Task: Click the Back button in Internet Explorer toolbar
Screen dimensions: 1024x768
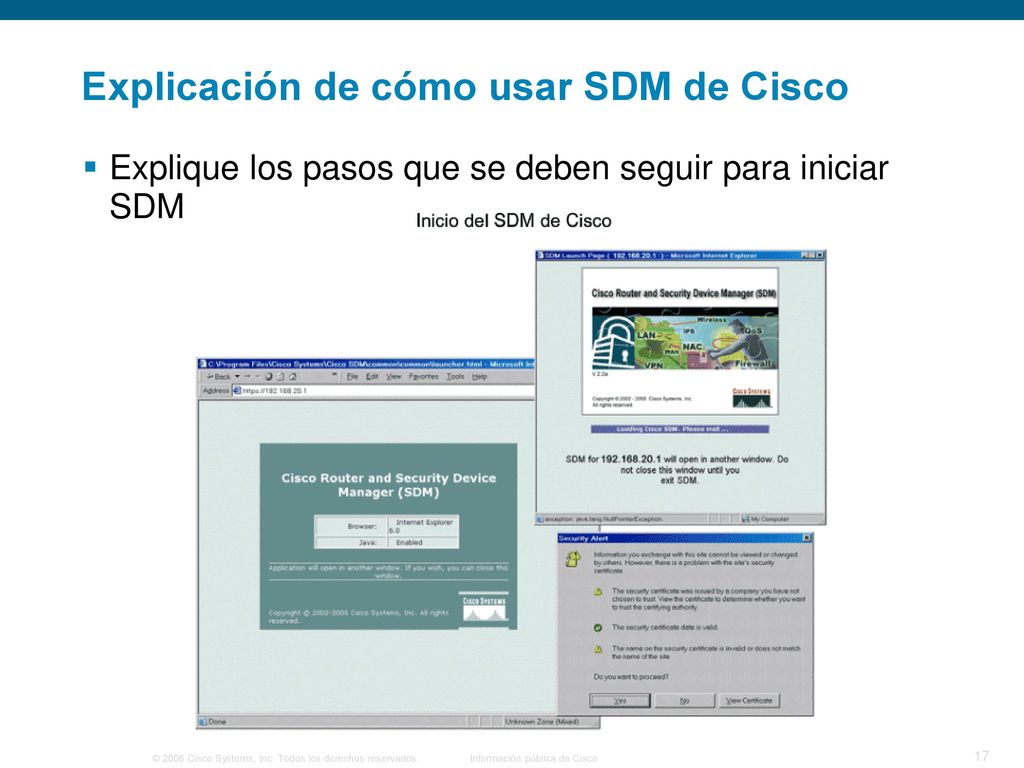Action: 218,377
